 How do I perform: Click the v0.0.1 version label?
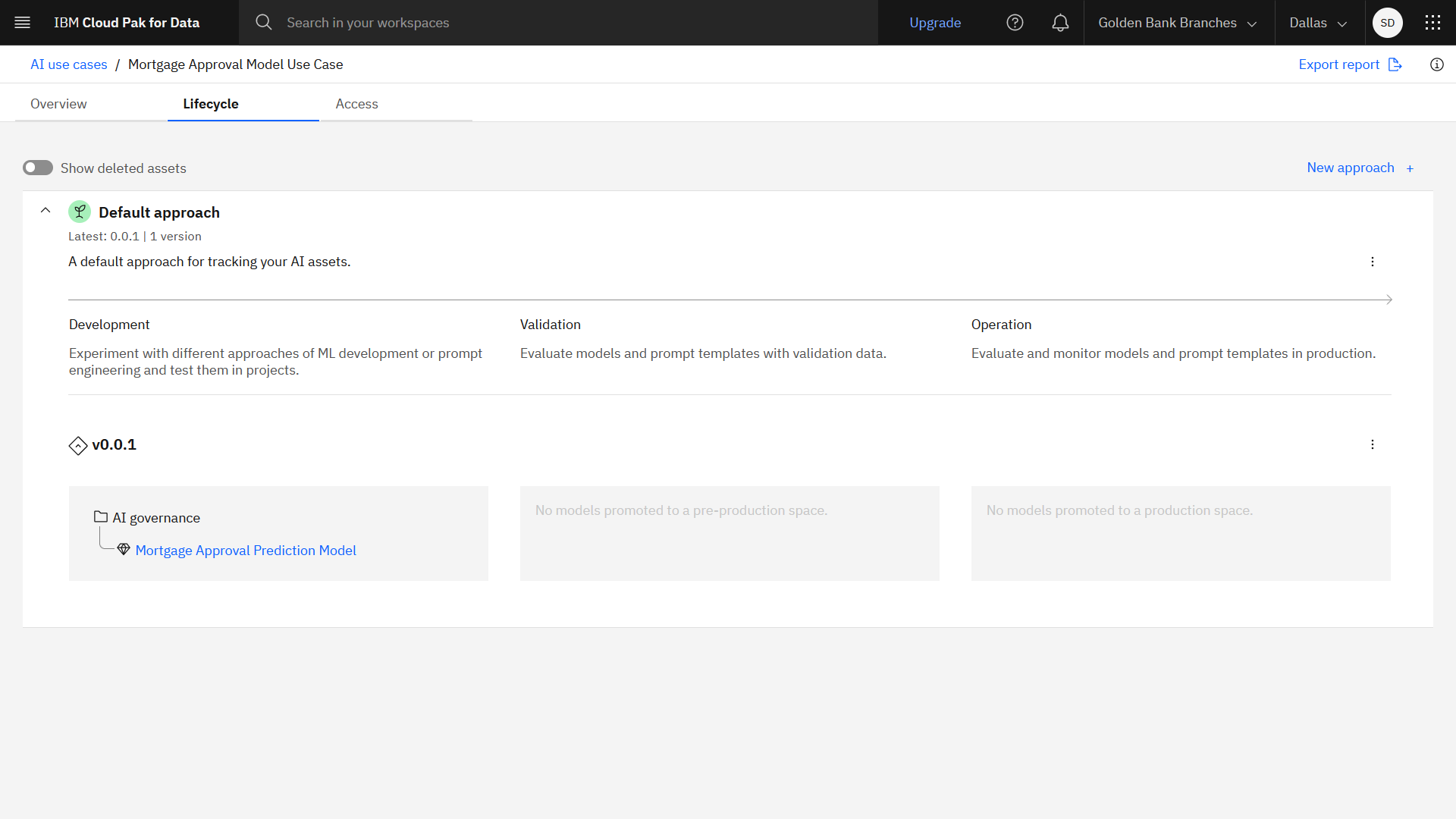[x=115, y=444]
